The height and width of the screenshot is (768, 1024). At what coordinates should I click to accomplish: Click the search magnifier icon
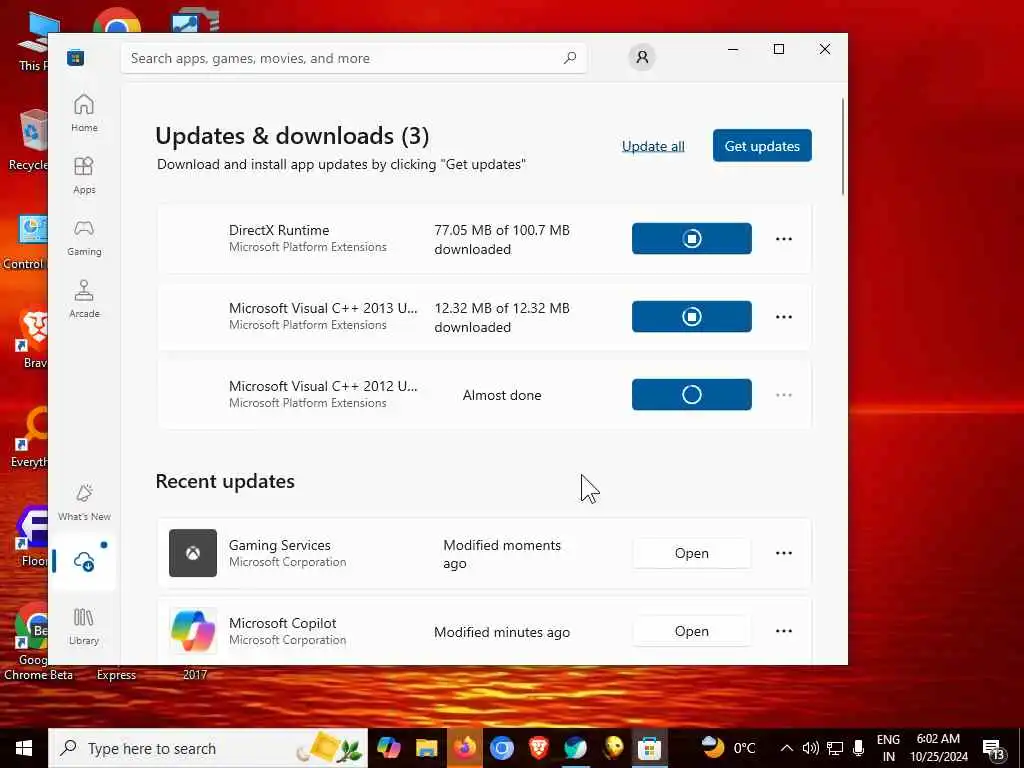(x=569, y=58)
